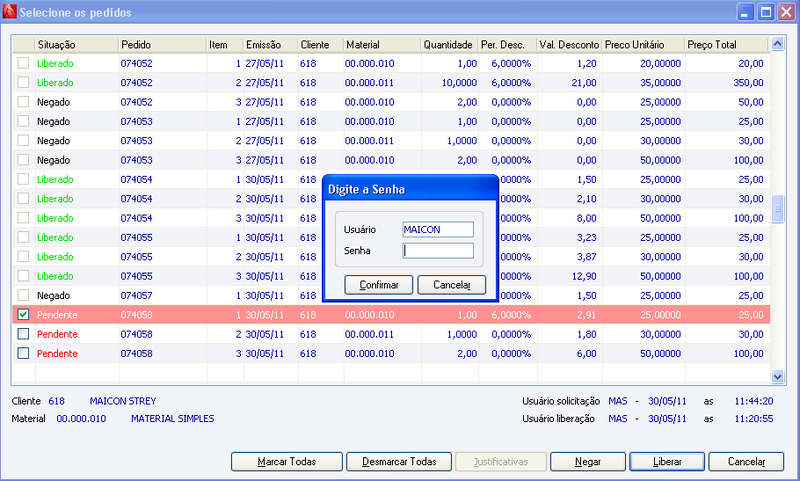Click discount value 8,00 in 074054 row

tap(587, 218)
